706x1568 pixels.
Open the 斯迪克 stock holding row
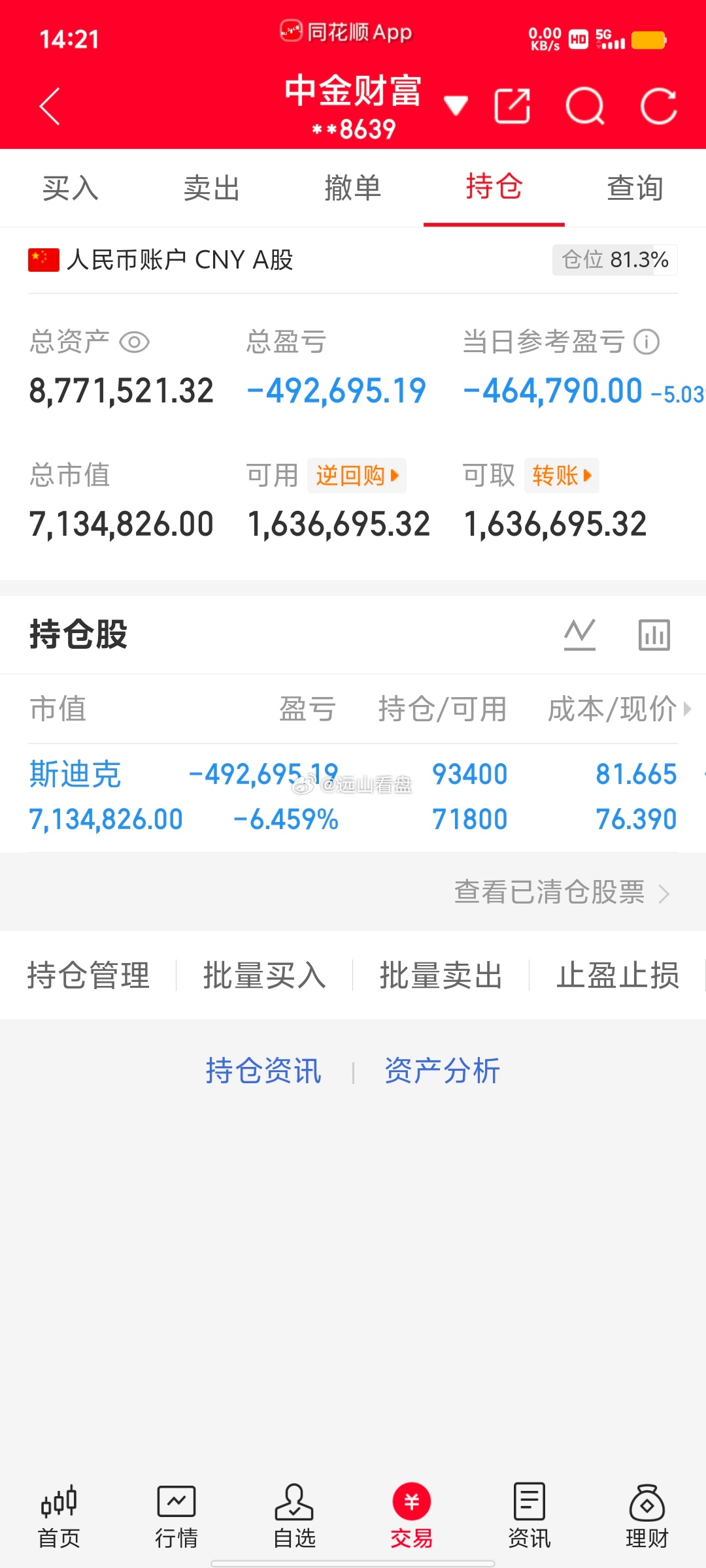tap(353, 797)
